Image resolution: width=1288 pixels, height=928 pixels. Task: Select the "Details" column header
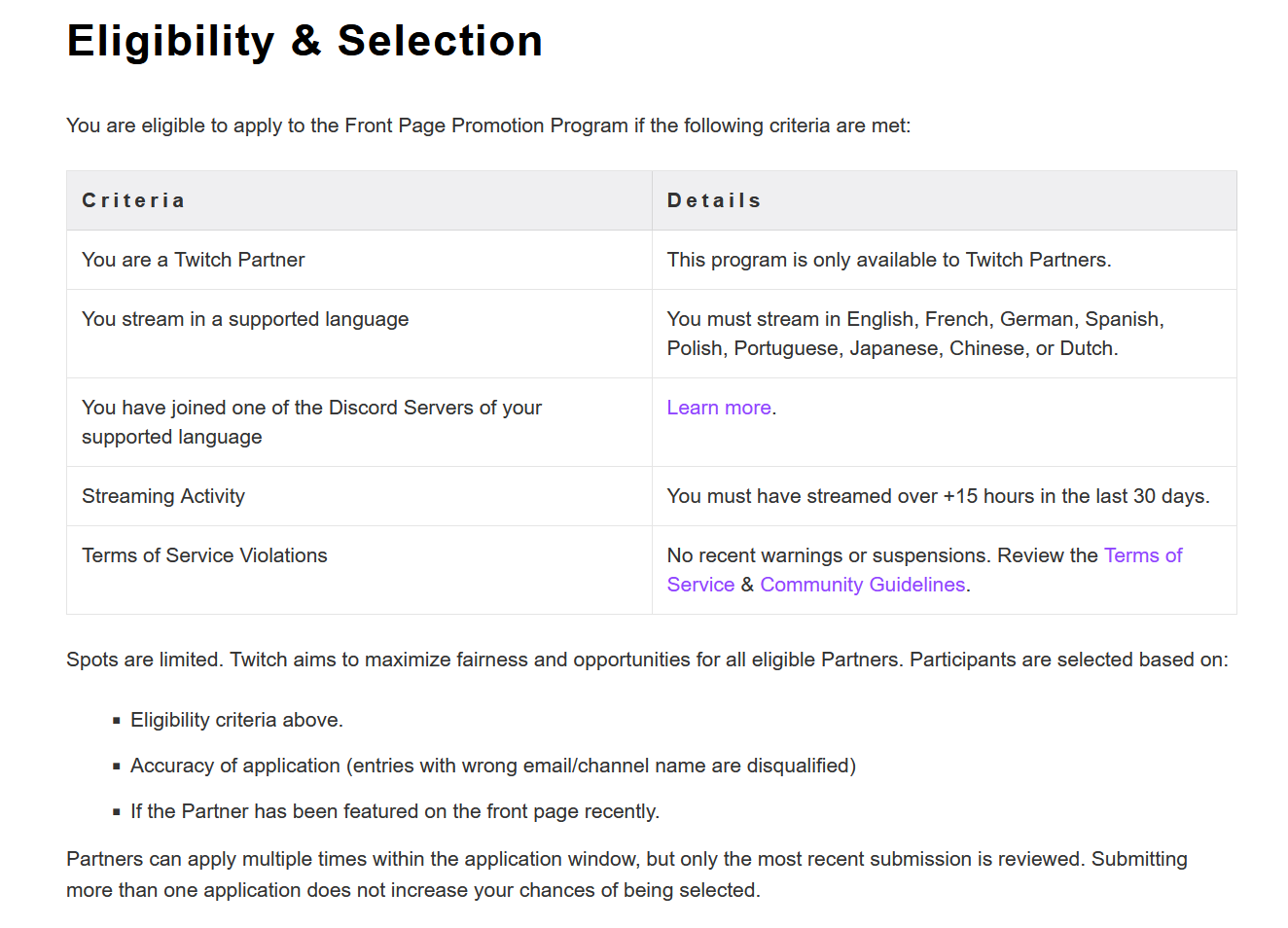click(x=714, y=200)
